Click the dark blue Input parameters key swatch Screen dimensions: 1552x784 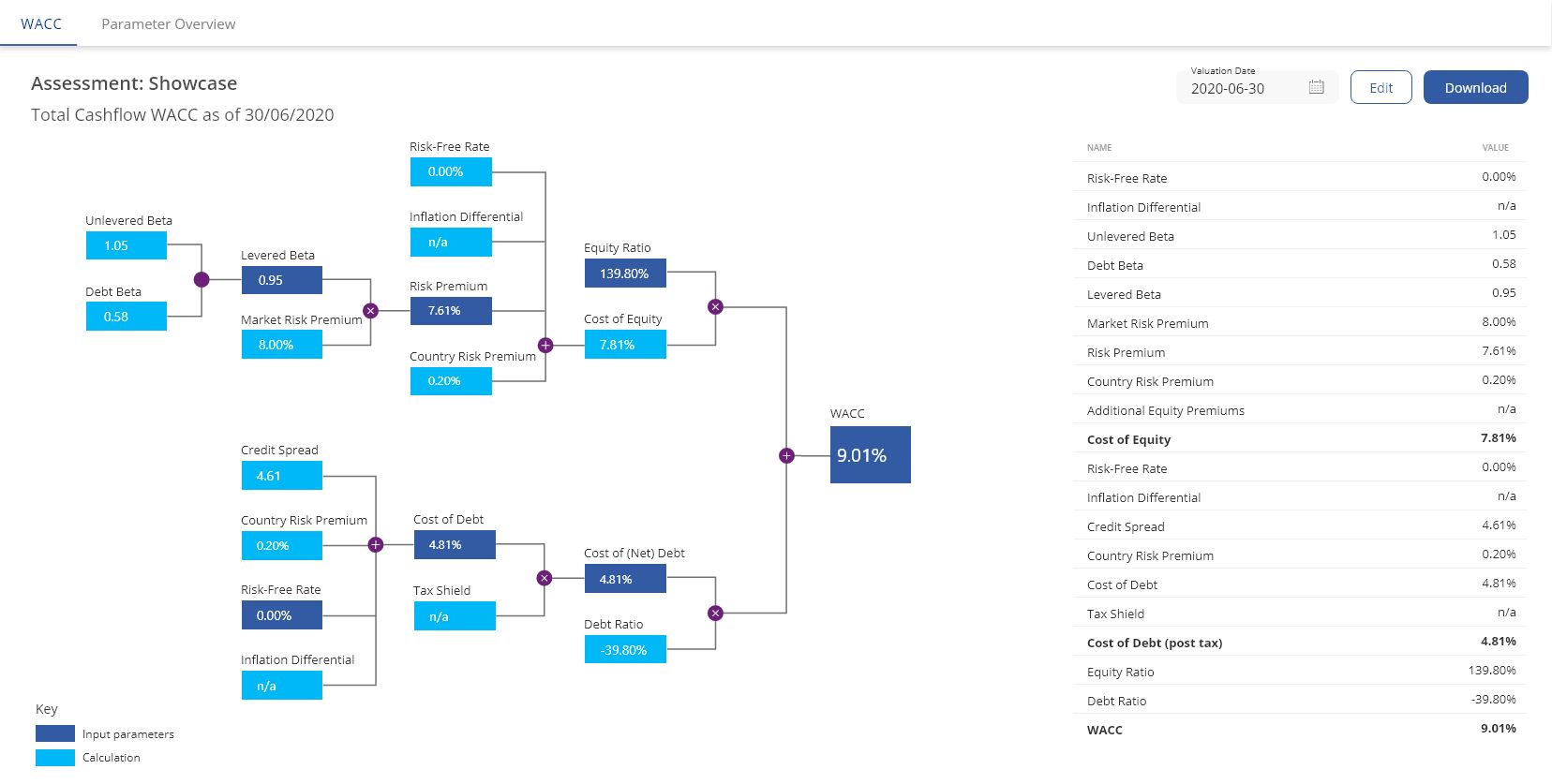tap(55, 733)
